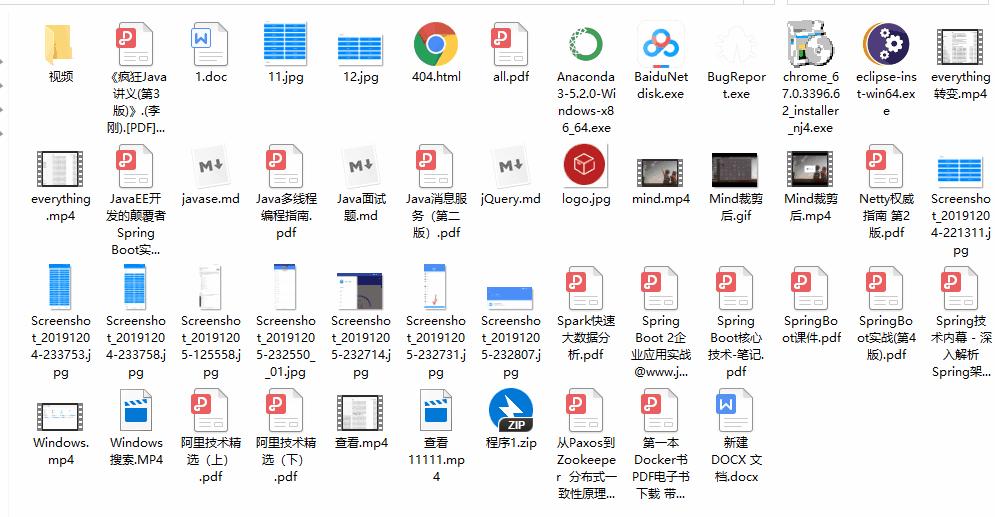Select Screenshot_20191205-125558.jpg thumbnail

(x=210, y=287)
